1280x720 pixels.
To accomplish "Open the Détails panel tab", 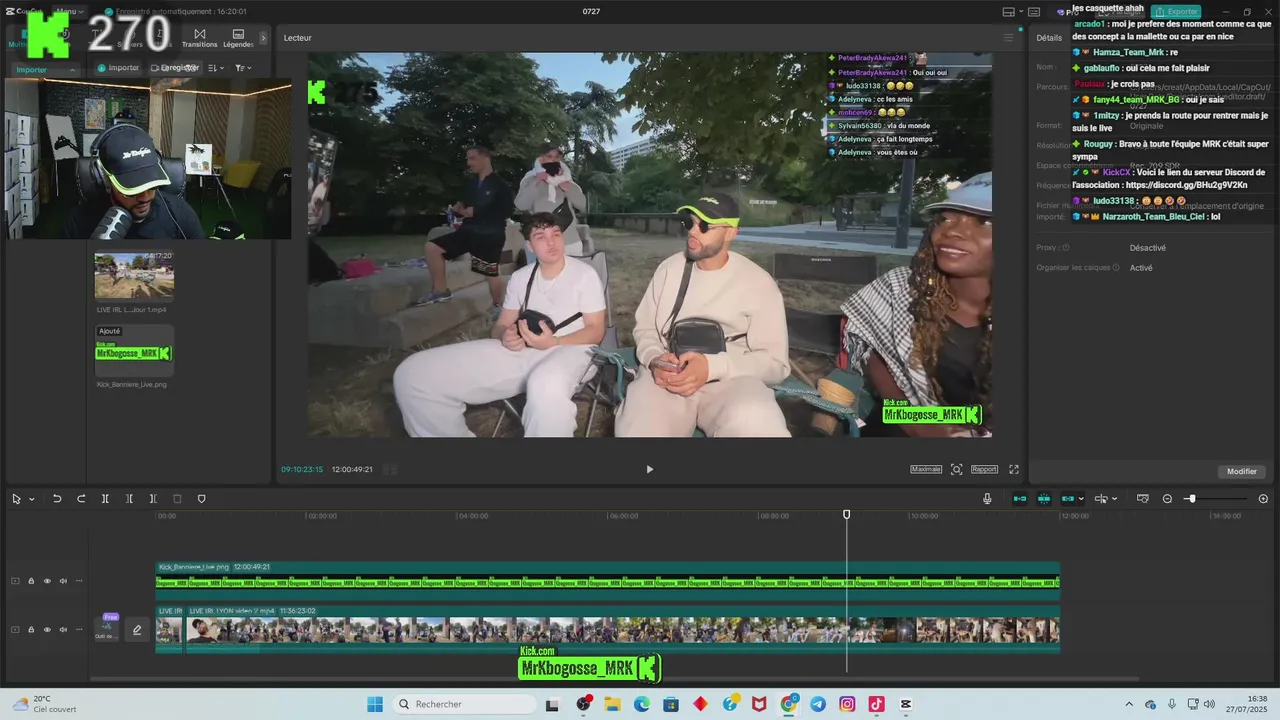I will pos(1048,38).
